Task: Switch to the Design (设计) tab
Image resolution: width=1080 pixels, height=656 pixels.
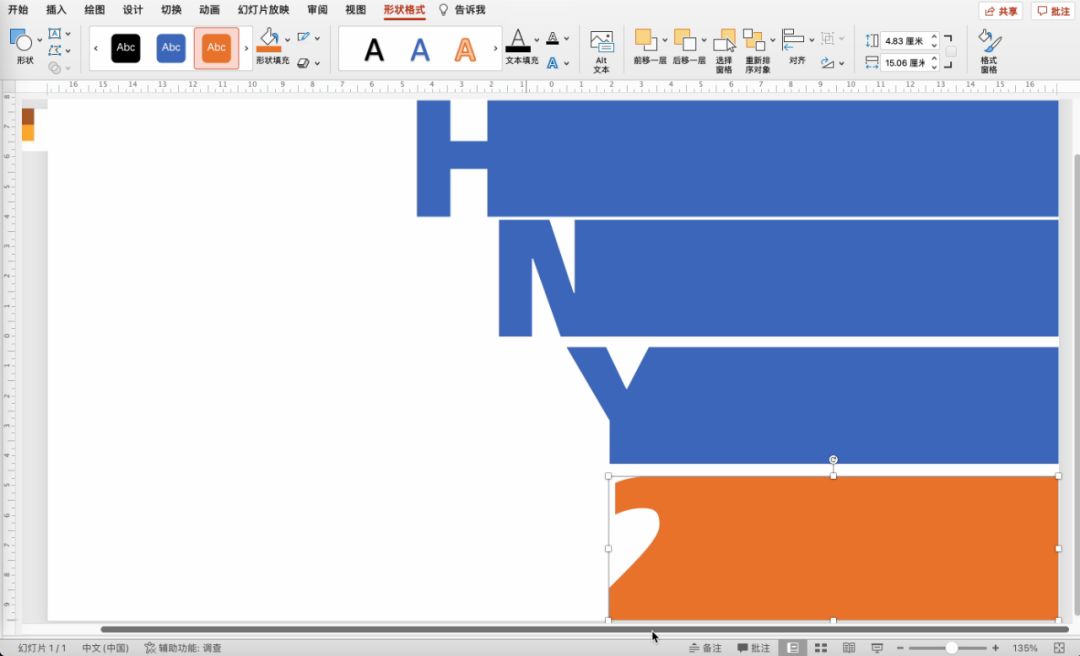Action: (x=132, y=10)
